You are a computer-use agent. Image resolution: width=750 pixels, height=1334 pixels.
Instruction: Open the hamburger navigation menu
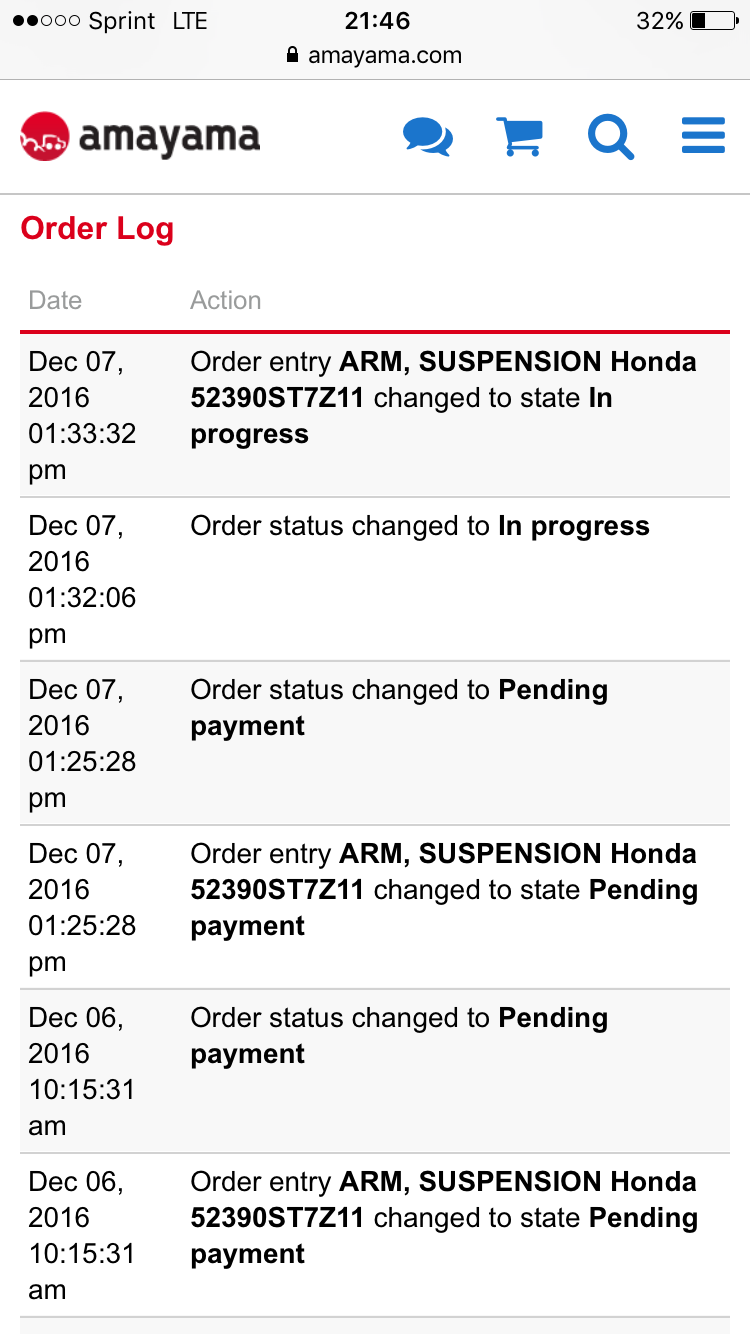coord(703,136)
